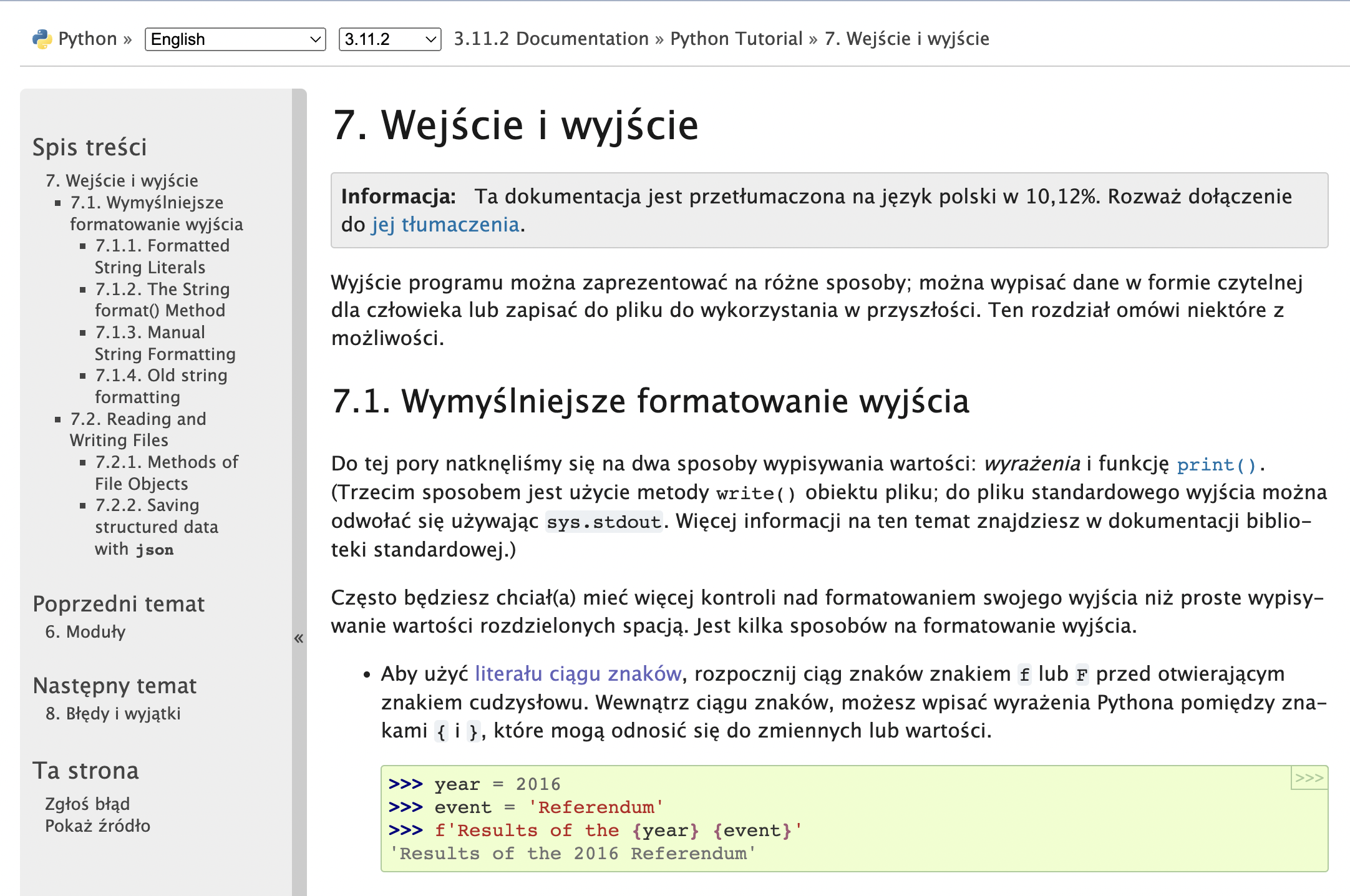Open the 3.11.2 version dropdown
1350x896 pixels.
click(x=389, y=39)
